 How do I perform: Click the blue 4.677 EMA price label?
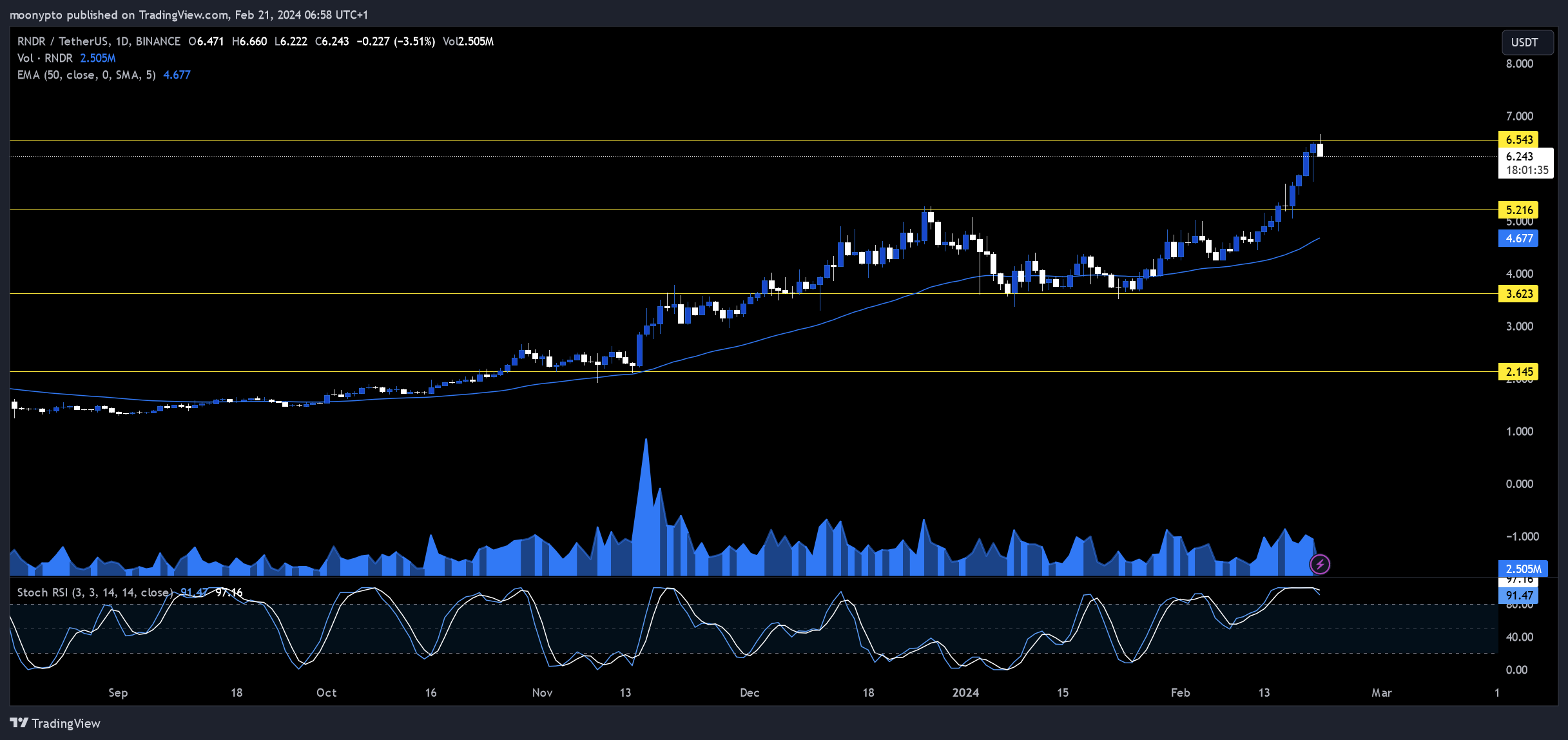1518,239
